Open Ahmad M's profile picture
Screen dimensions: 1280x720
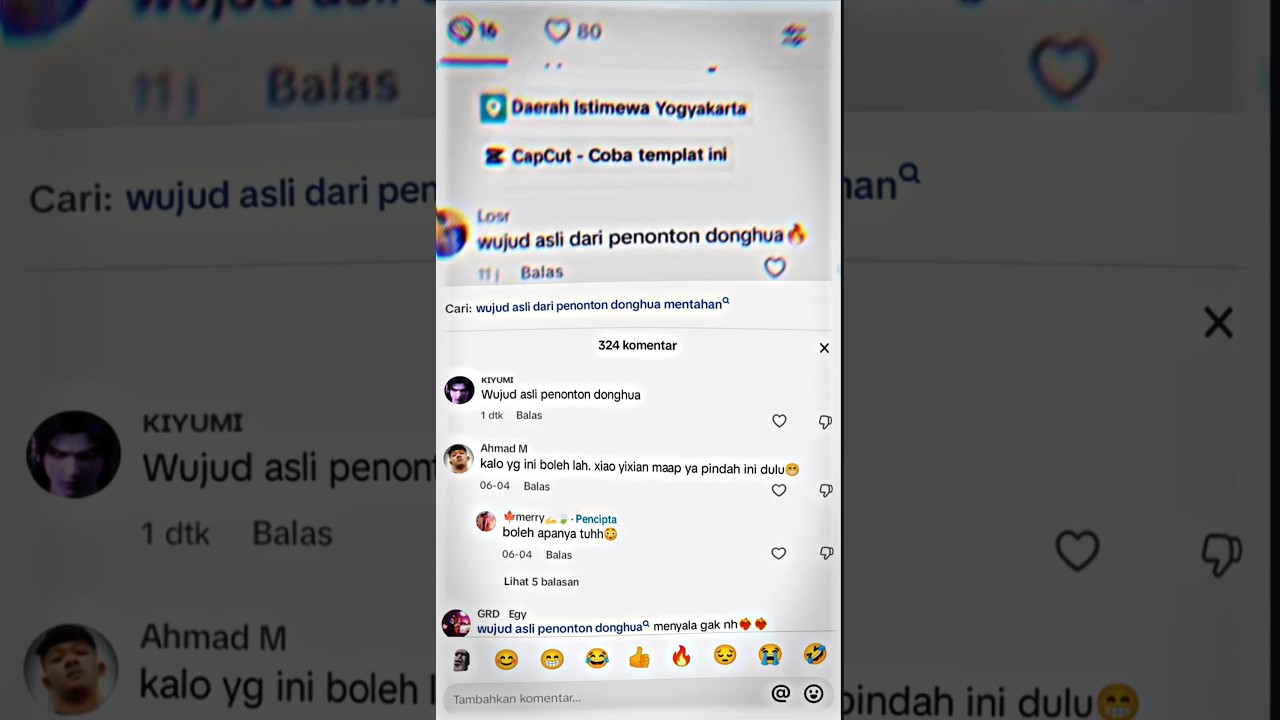point(459,458)
